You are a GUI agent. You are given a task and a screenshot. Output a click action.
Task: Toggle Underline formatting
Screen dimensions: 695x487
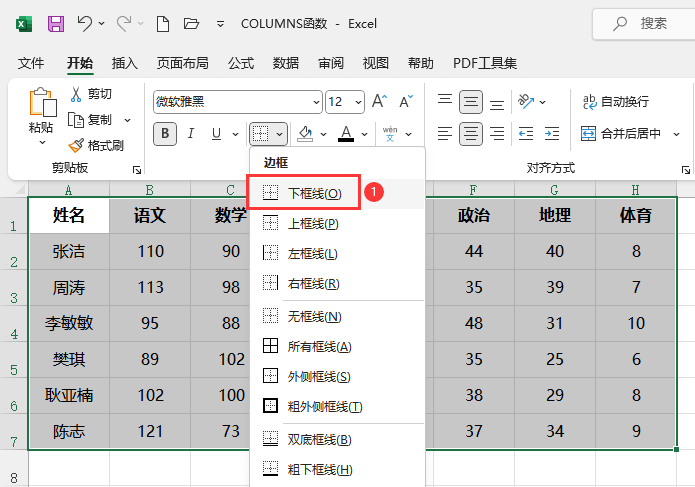click(x=216, y=133)
